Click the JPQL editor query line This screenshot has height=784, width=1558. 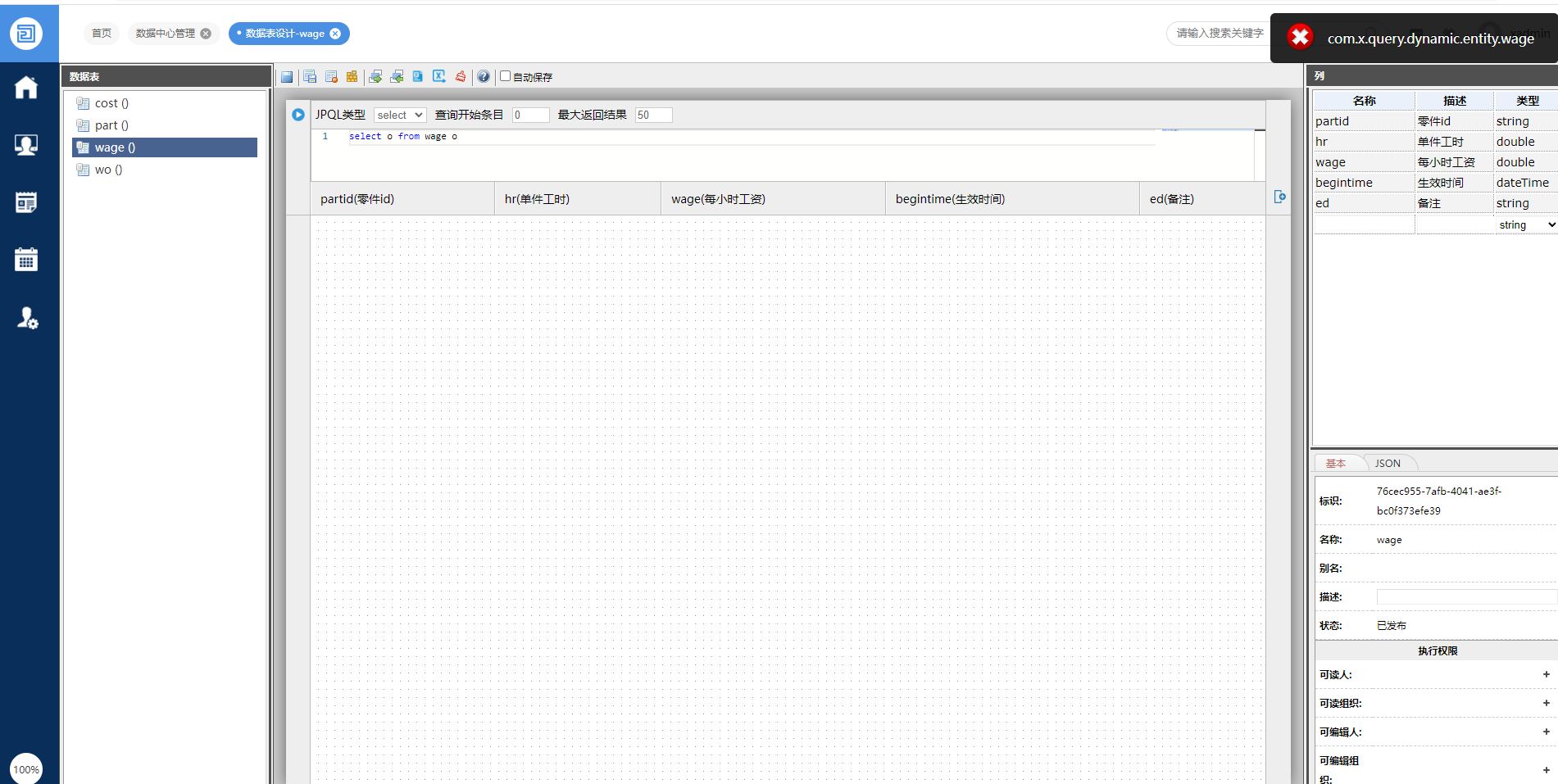[403, 137]
